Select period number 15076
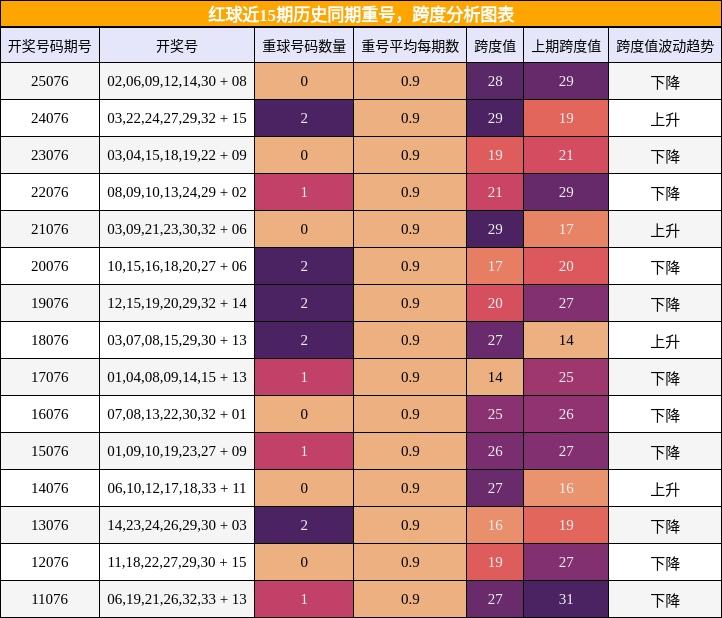 click(x=50, y=451)
